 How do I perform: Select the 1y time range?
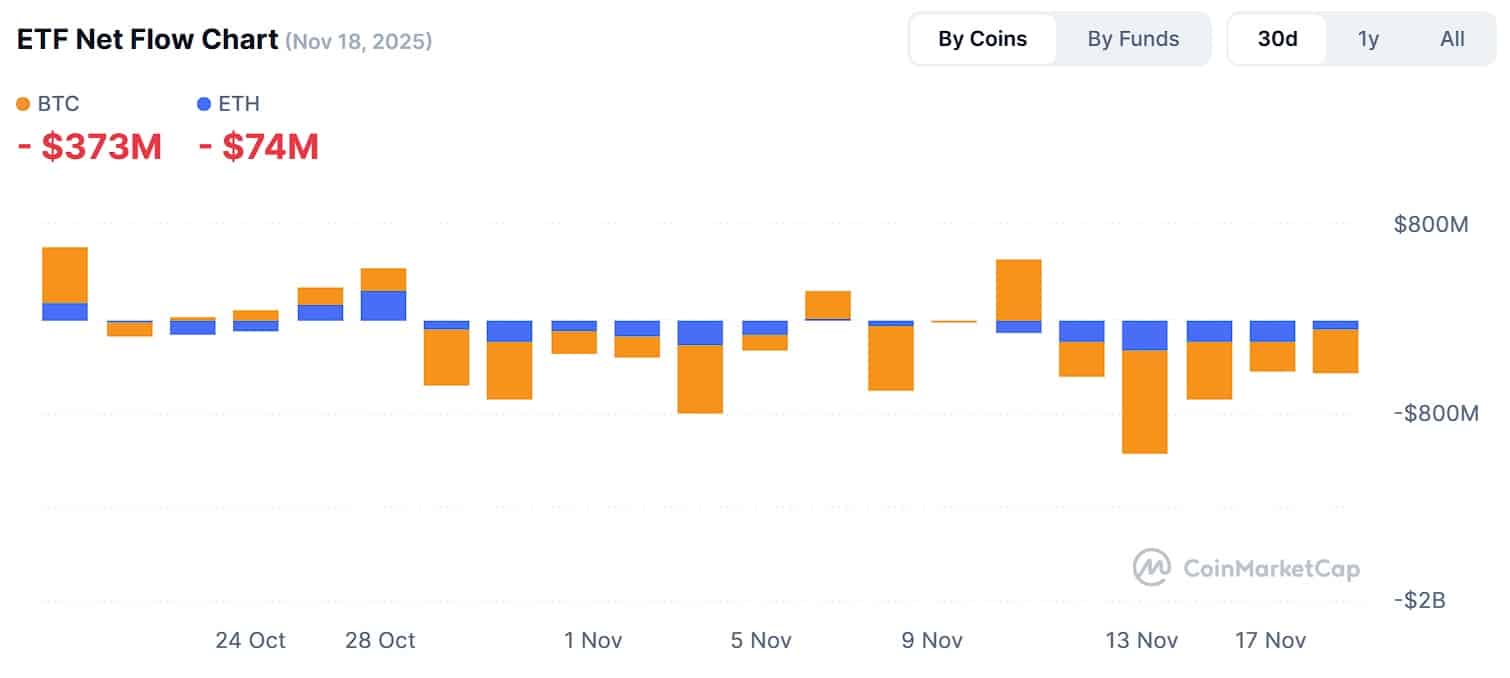pyautogui.click(x=1368, y=39)
